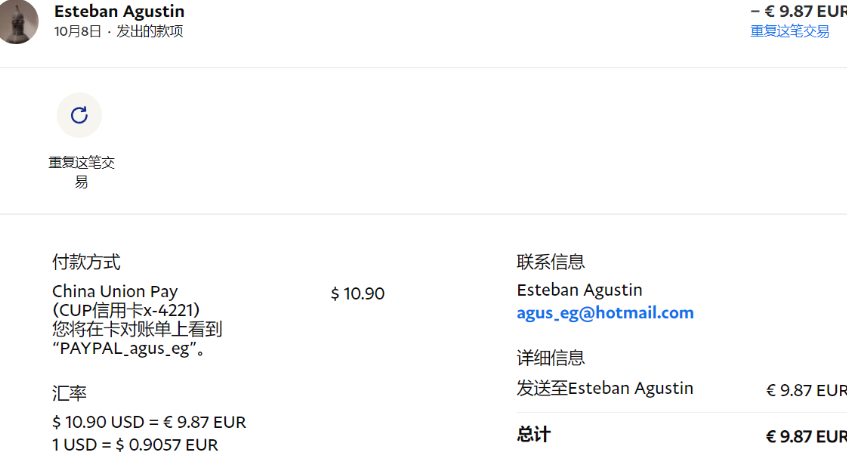Screen dimensions: 847x459
Task: Click the 汇率 section heading
Action: 69,393
